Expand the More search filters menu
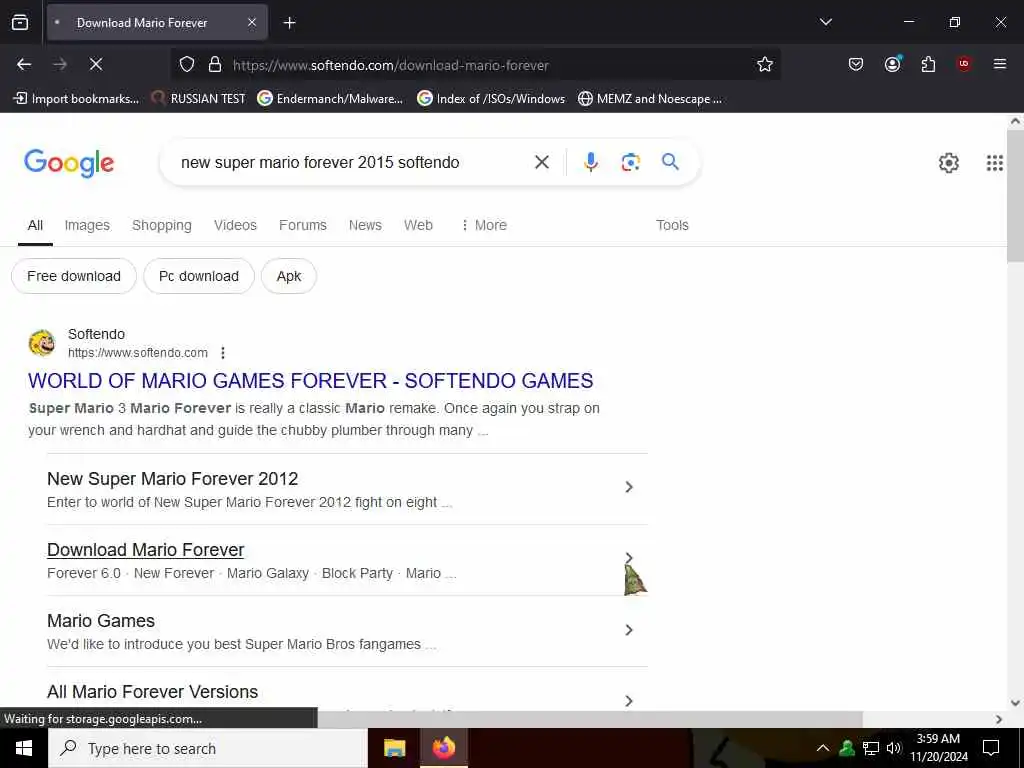1024x768 pixels. point(484,225)
